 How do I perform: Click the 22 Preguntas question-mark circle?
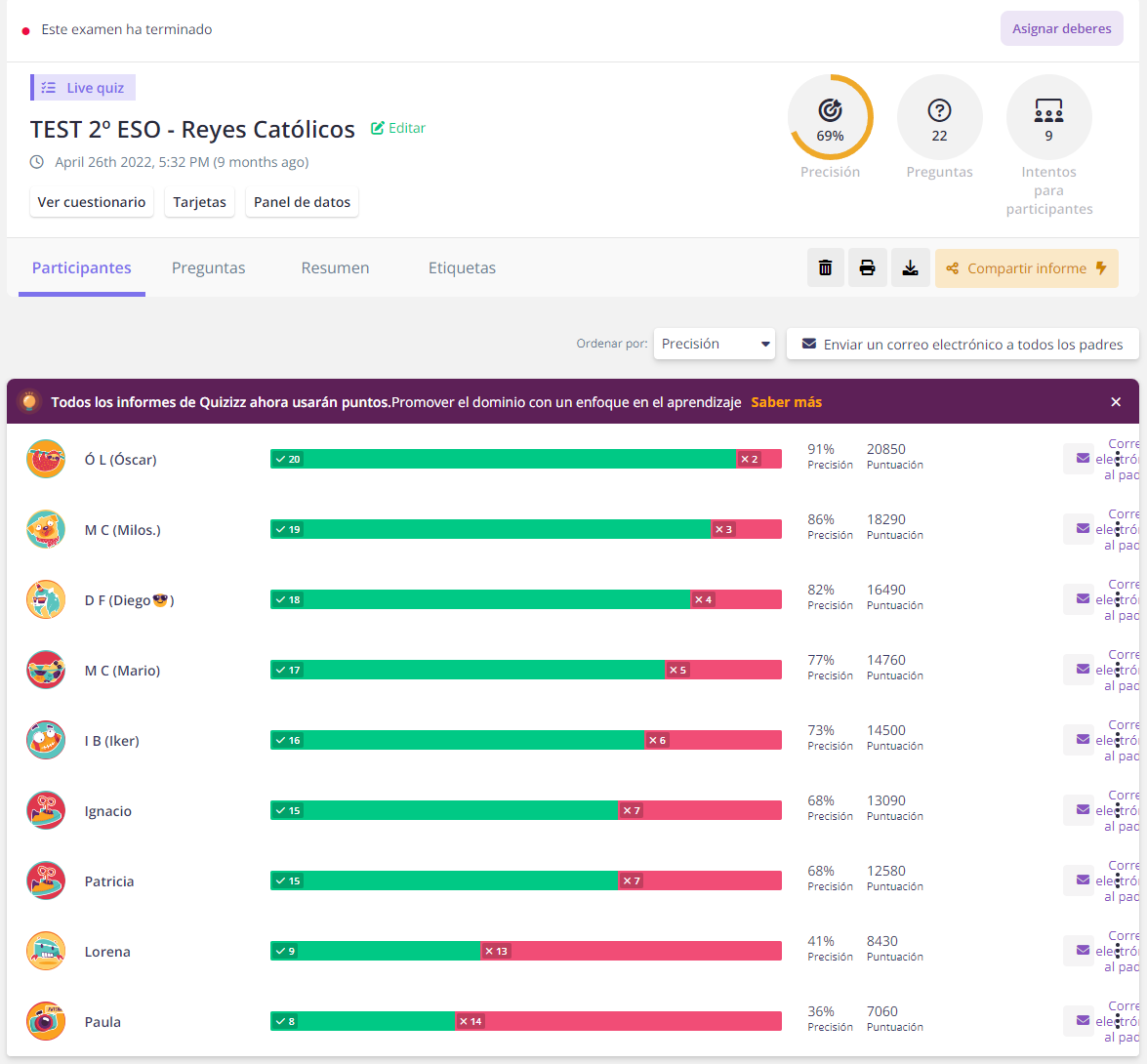(939, 117)
